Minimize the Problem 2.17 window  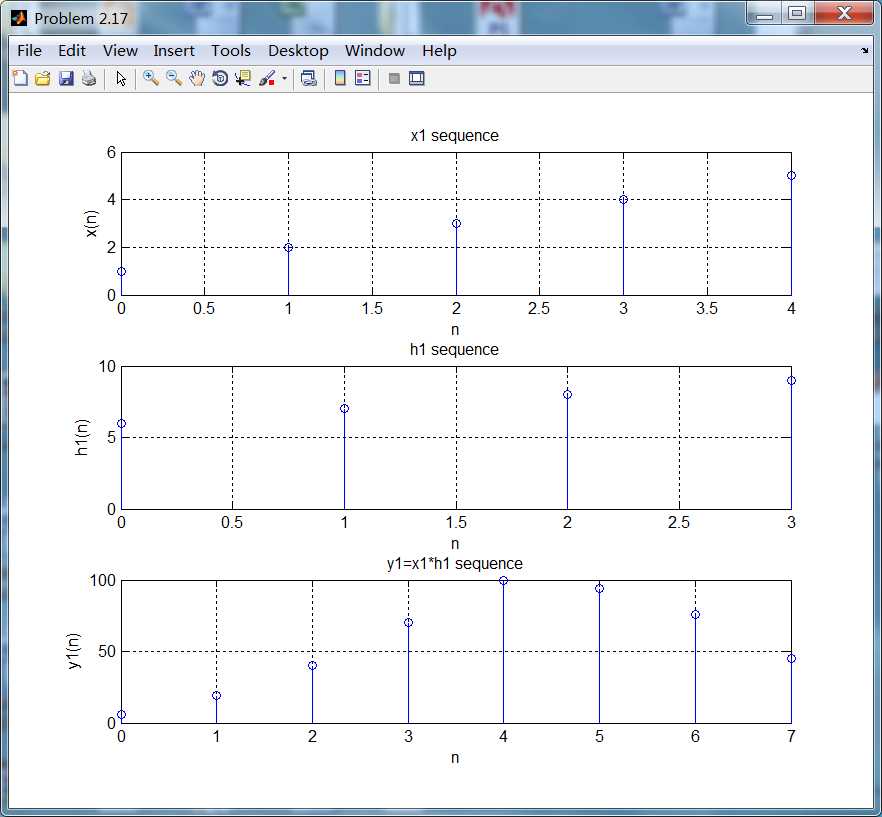point(764,13)
